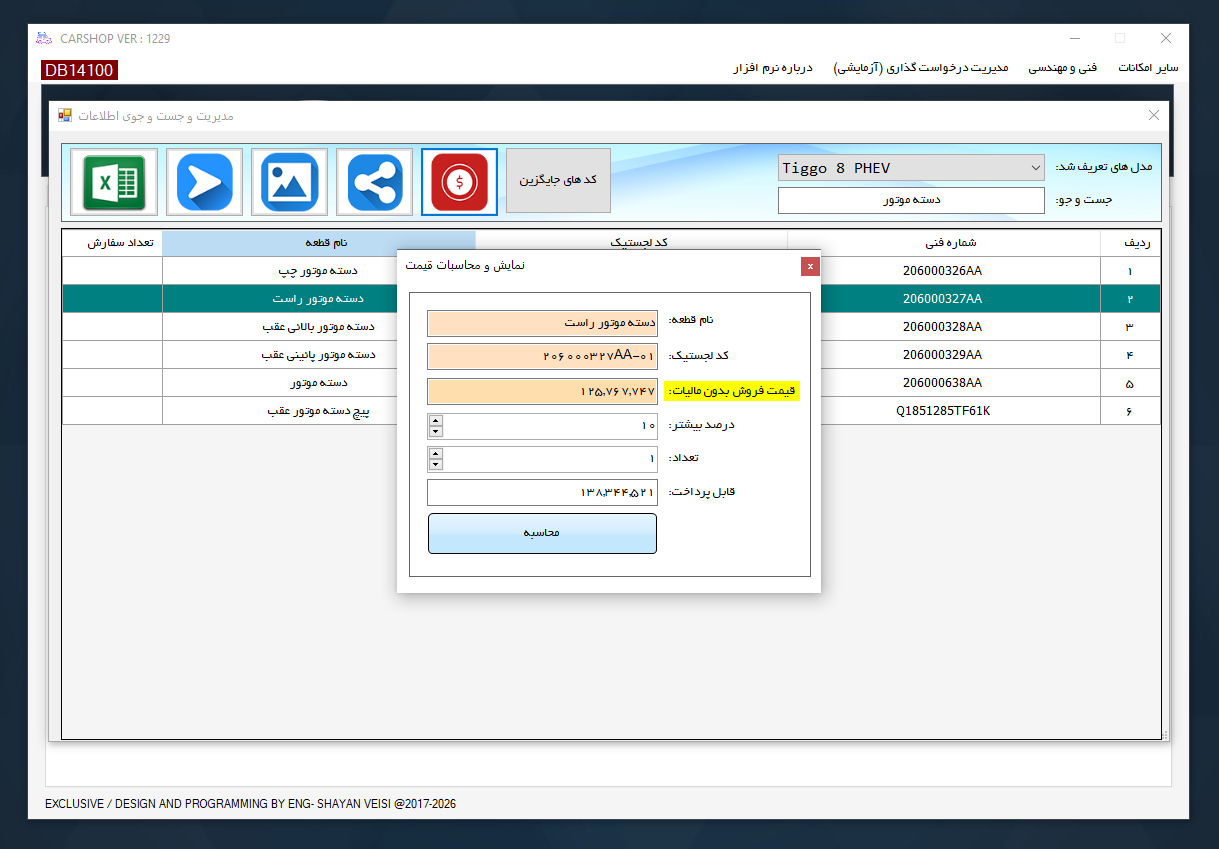Open the فنی و مهندسی menu

1063,68
